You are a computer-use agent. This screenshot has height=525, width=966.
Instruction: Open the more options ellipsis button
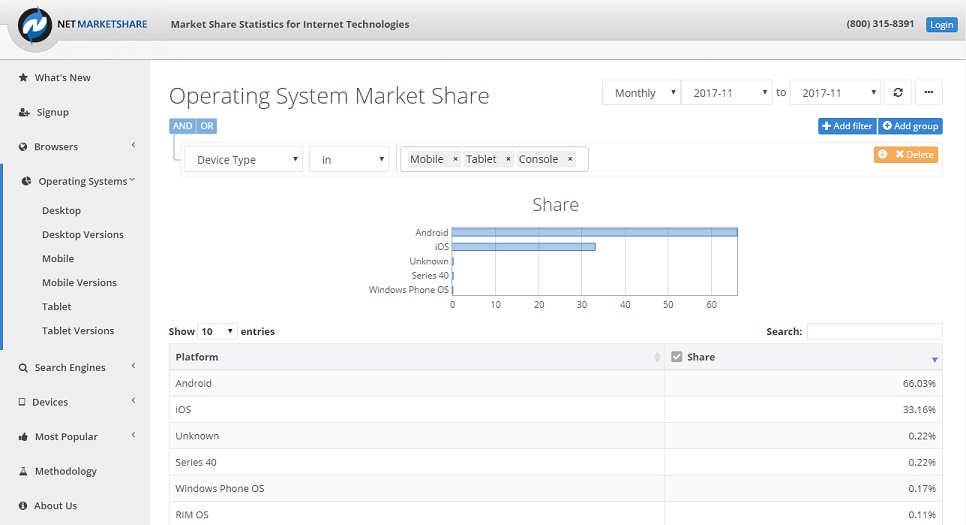(928, 92)
